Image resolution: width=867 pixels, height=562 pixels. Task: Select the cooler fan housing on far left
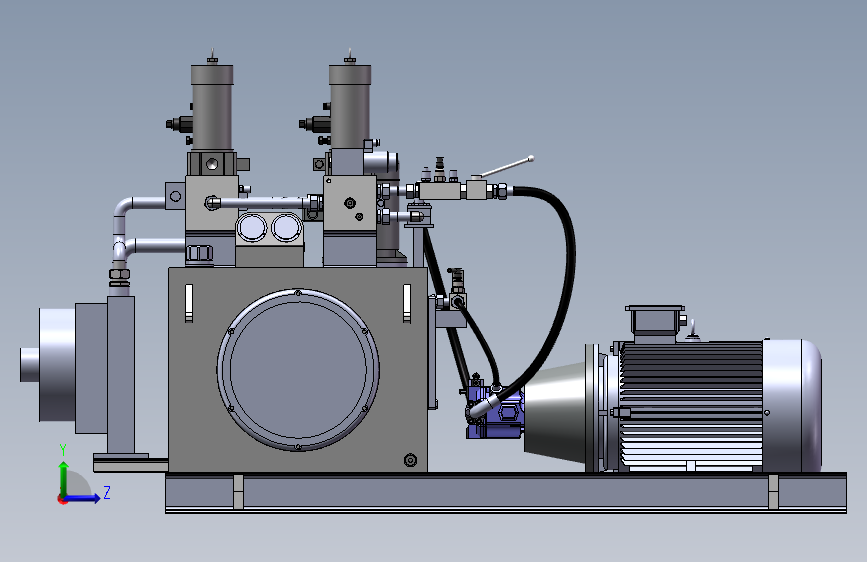click(57, 365)
